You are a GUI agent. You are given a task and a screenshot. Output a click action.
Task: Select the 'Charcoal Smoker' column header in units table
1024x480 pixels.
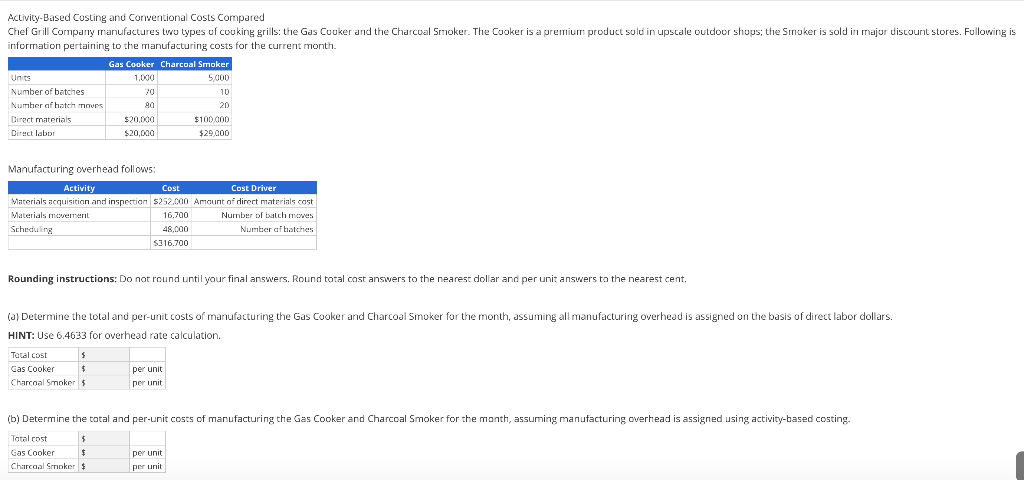[x=194, y=64]
